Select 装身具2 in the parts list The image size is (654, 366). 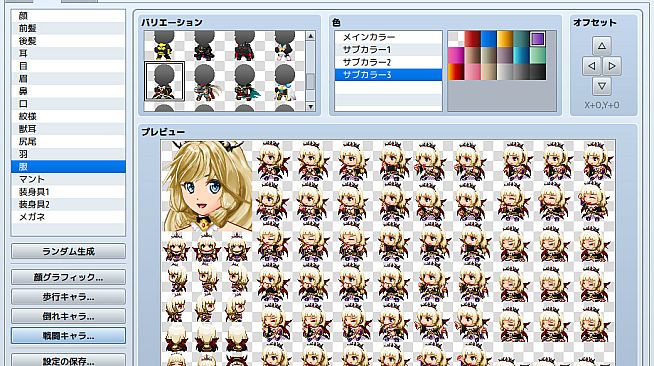click(x=68, y=204)
